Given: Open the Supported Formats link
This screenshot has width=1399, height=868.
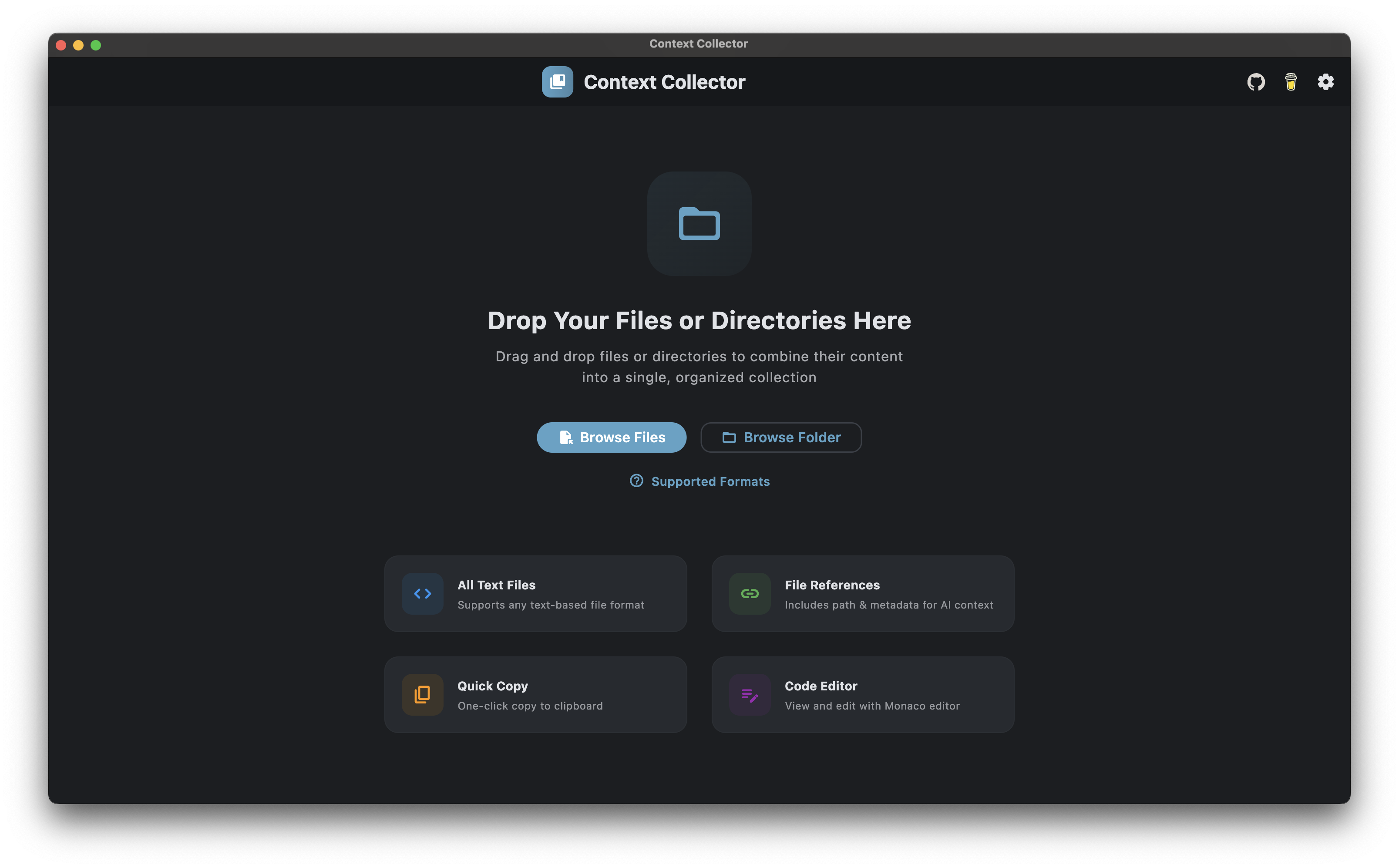Looking at the screenshot, I should [710, 481].
